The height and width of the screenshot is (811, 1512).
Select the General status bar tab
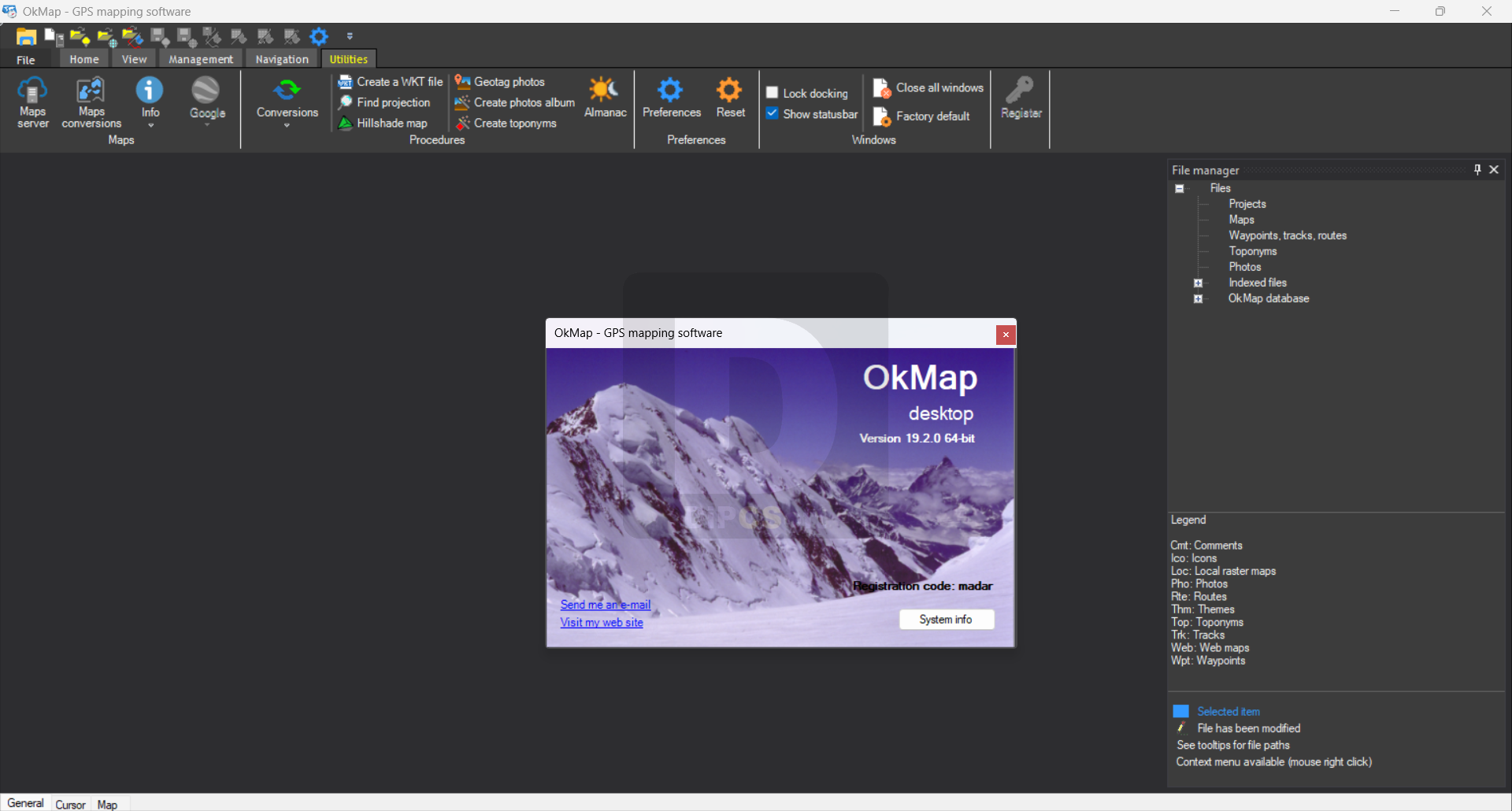pyautogui.click(x=25, y=803)
